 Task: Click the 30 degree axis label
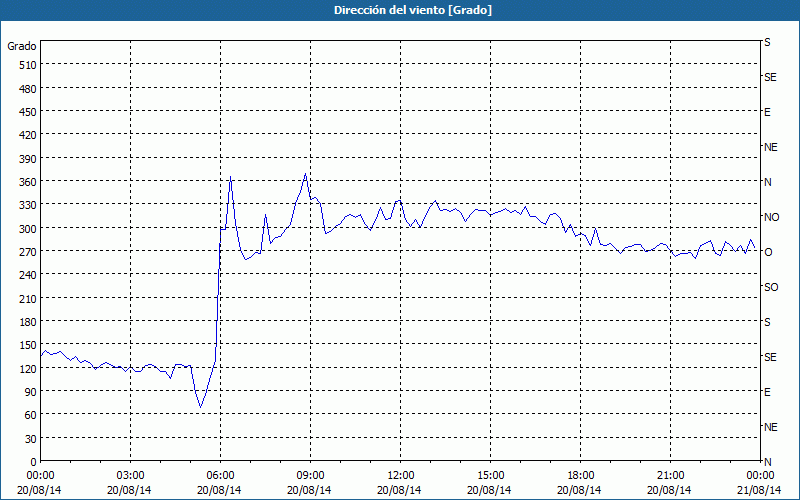31,439
